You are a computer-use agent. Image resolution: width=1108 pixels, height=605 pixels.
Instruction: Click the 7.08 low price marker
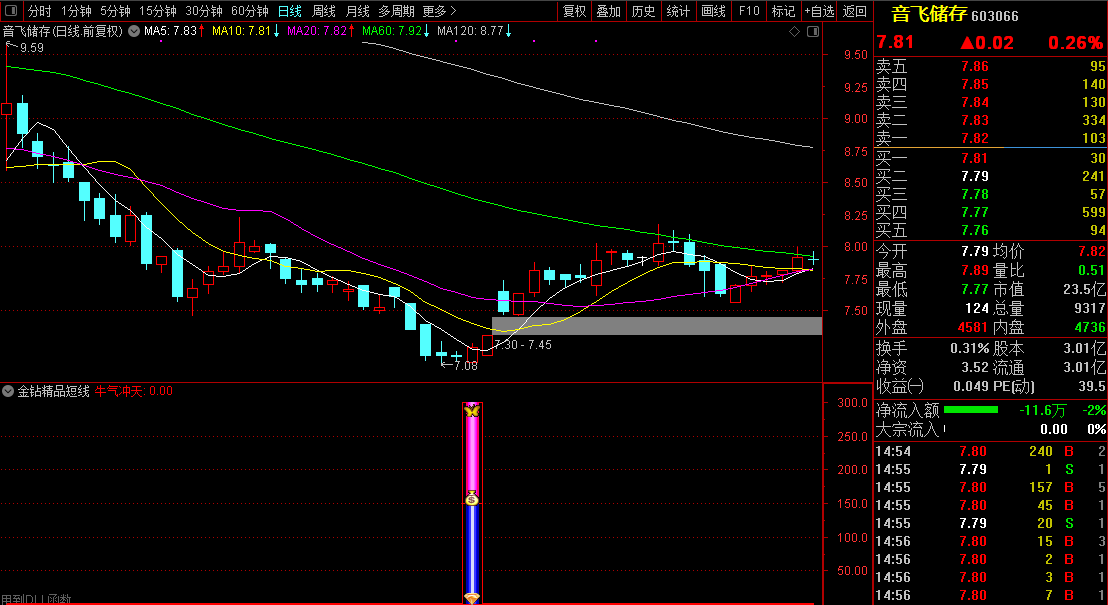tap(460, 365)
